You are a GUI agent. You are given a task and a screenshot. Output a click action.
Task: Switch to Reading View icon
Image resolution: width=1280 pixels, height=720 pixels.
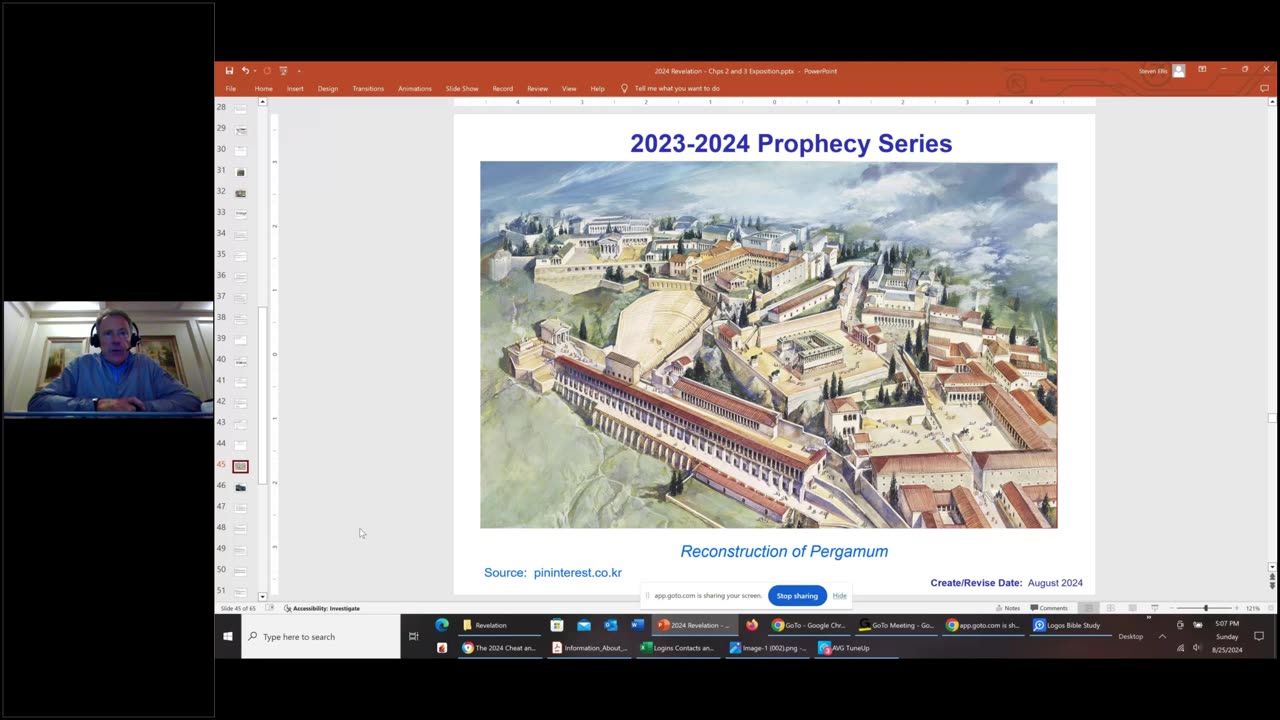[1132, 608]
